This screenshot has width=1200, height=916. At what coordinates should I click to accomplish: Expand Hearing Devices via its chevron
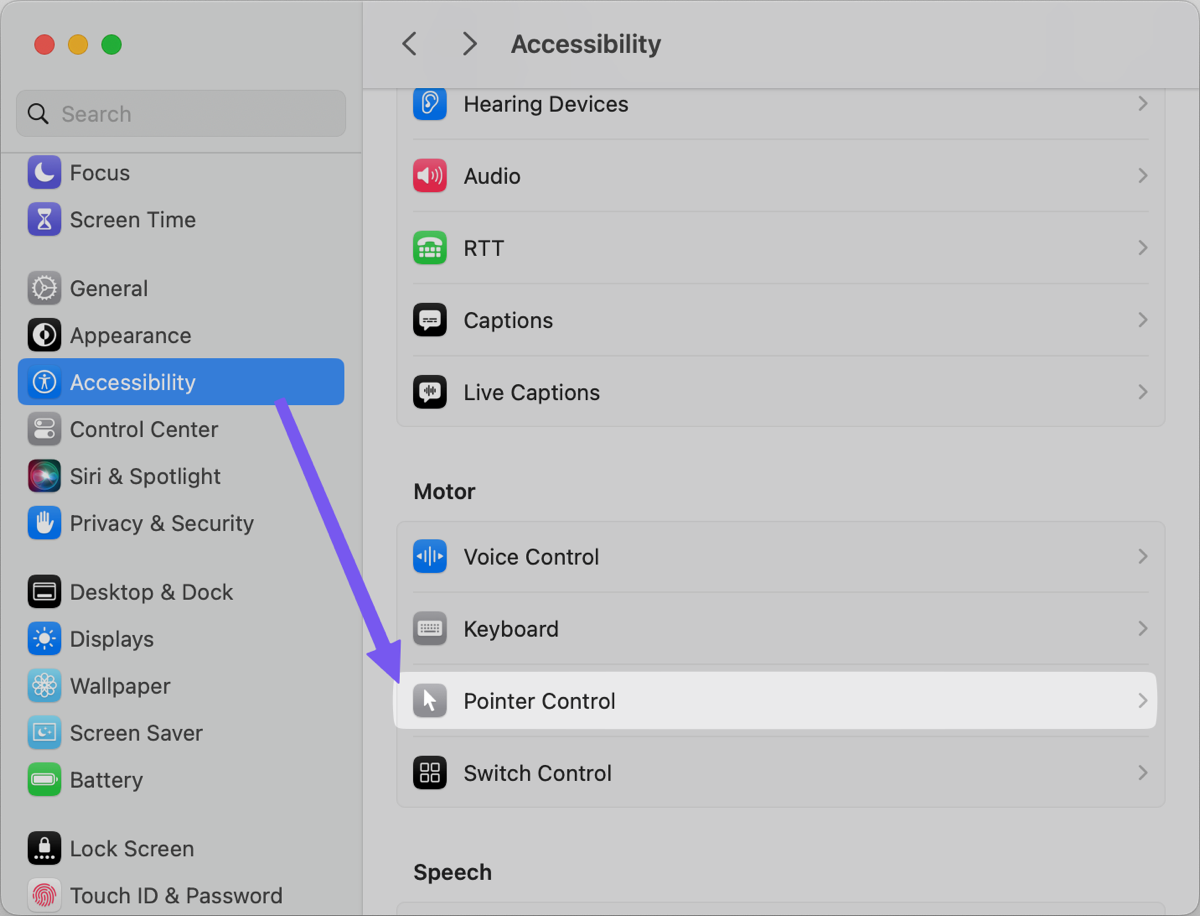(1142, 104)
